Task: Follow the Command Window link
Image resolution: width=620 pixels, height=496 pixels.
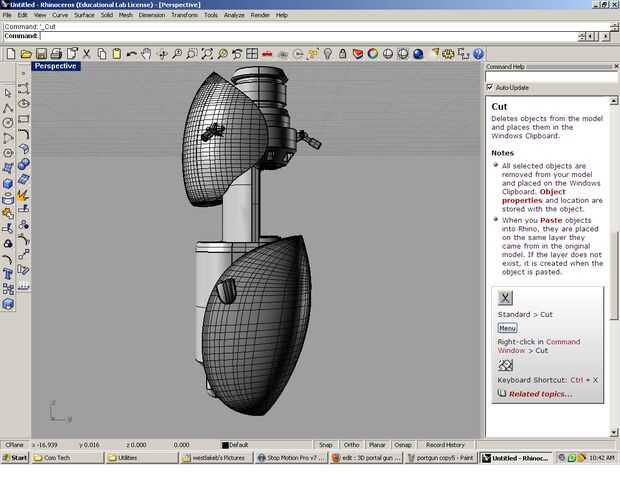Action: point(539,346)
